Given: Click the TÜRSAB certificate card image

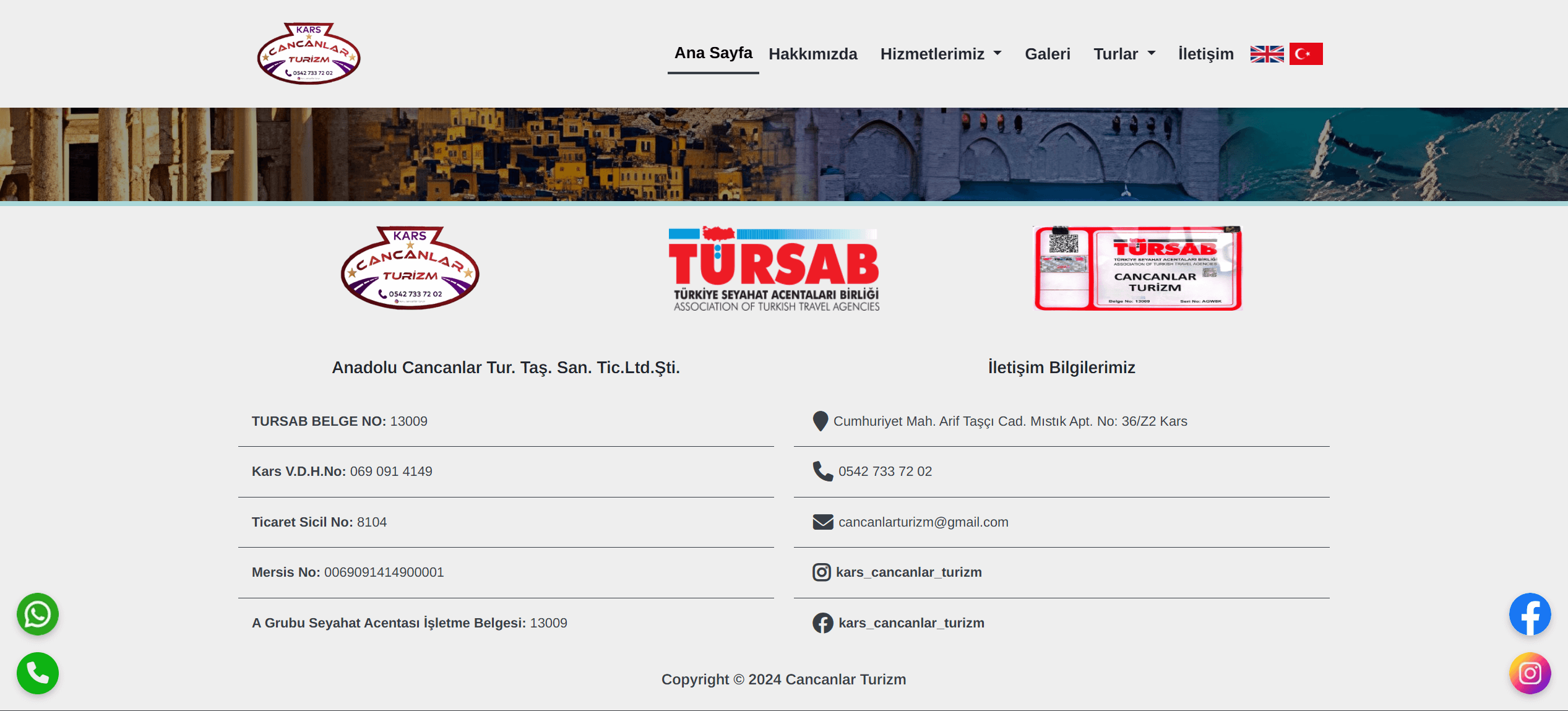Looking at the screenshot, I should [x=1138, y=268].
